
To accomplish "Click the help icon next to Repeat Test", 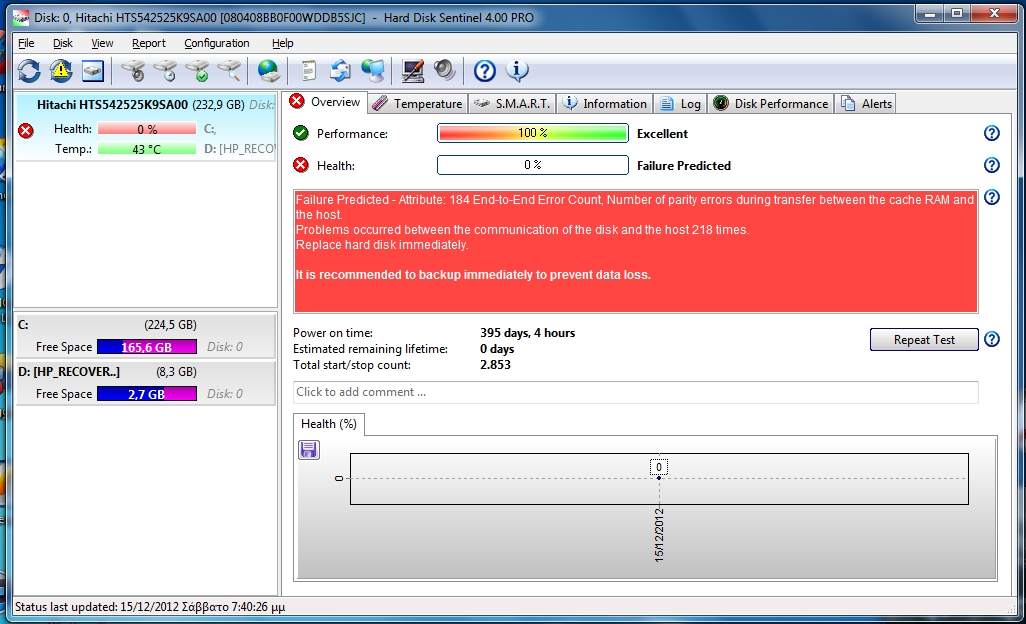I will click(x=992, y=339).
